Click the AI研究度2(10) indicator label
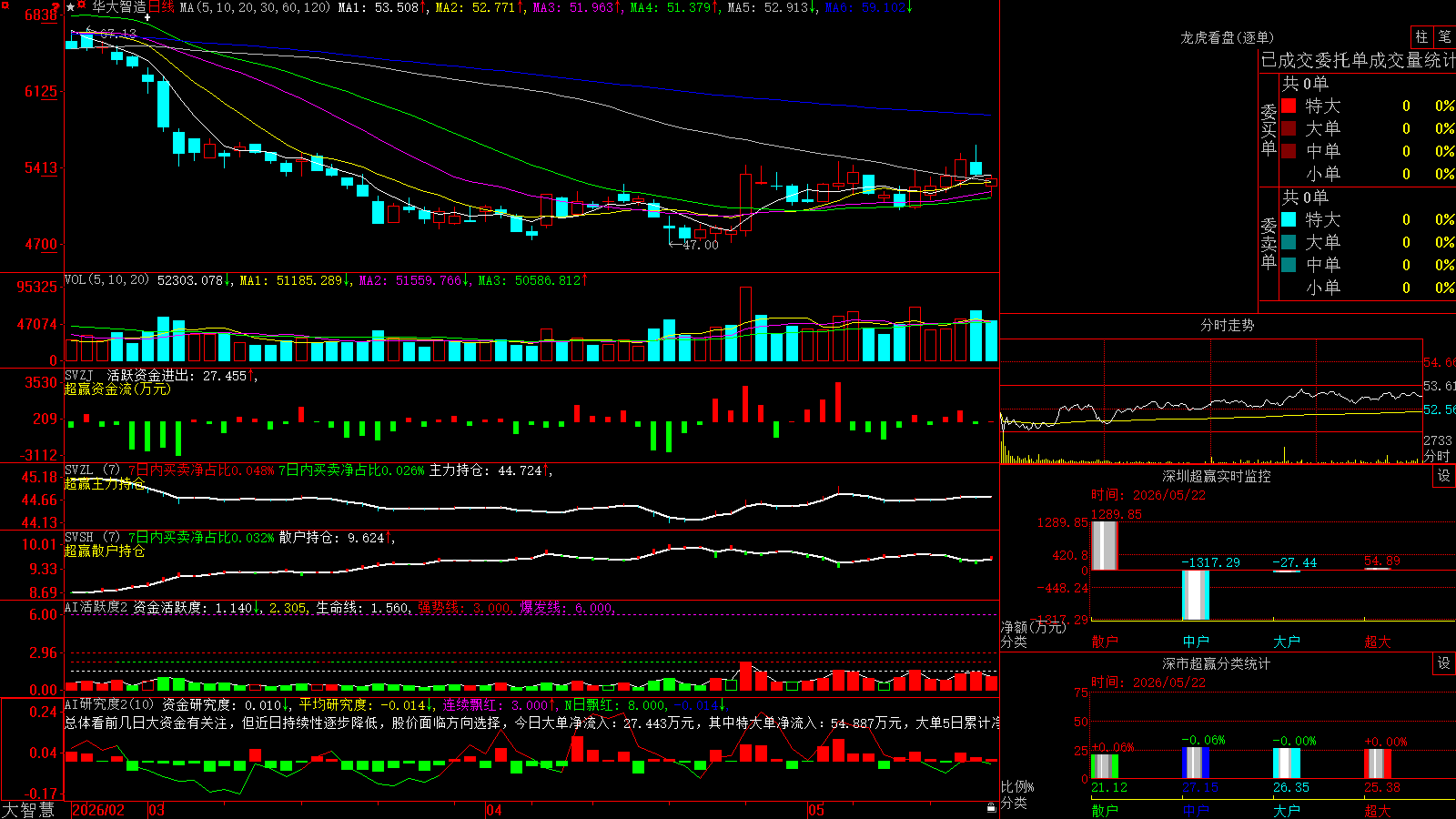Viewport: 1456px width, 819px height. pos(109,704)
